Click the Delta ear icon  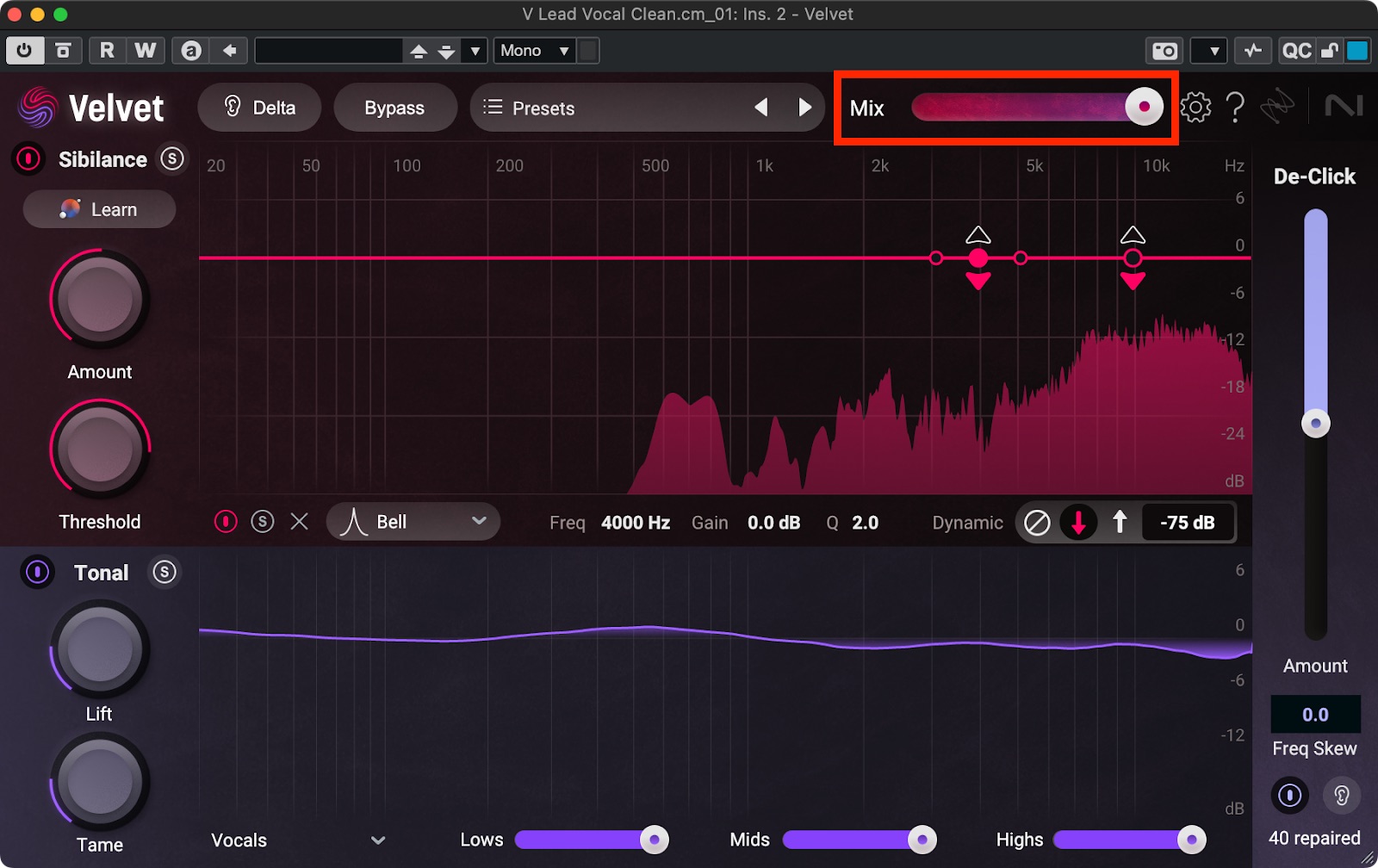232,106
